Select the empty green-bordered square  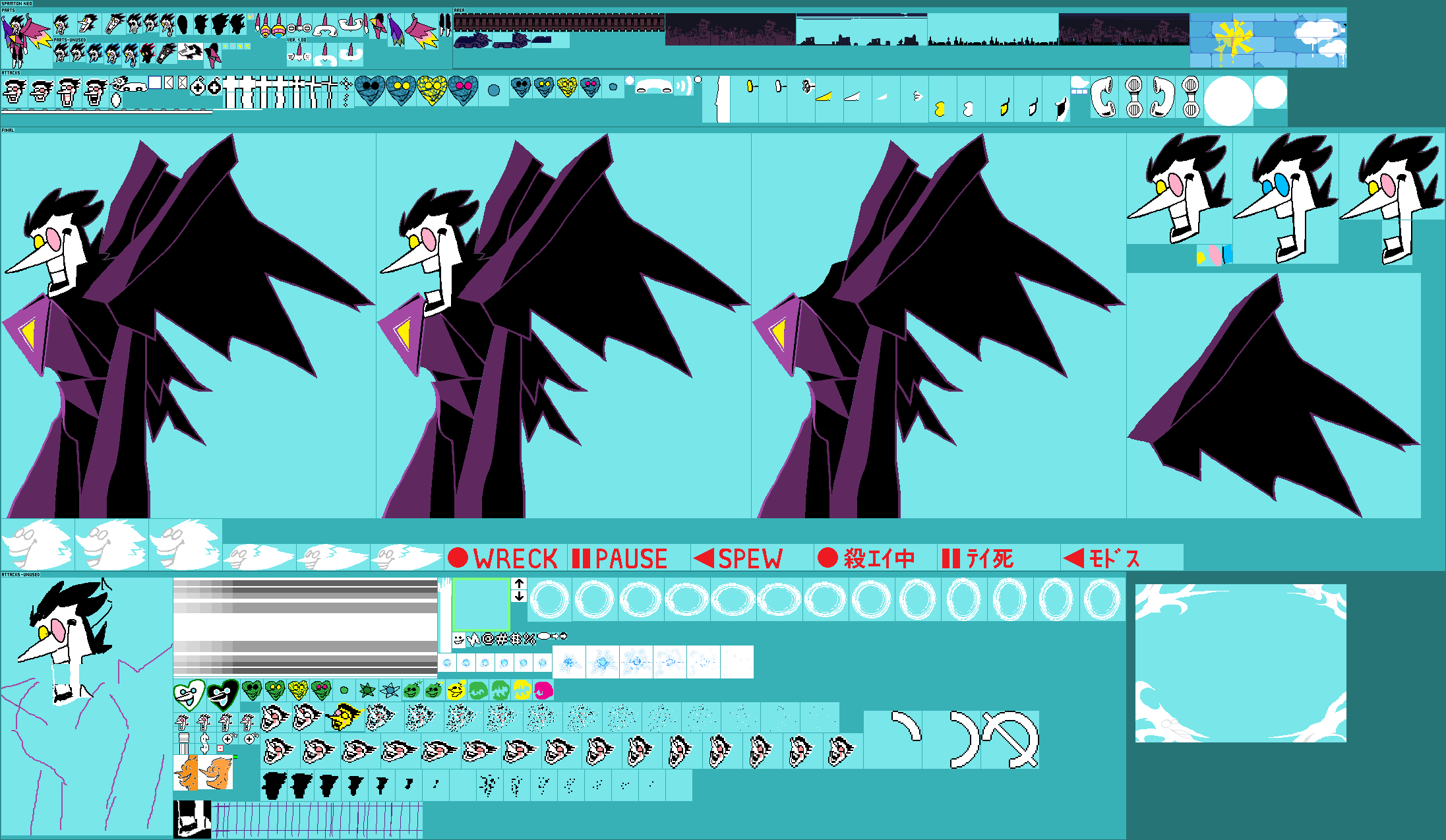(481, 604)
